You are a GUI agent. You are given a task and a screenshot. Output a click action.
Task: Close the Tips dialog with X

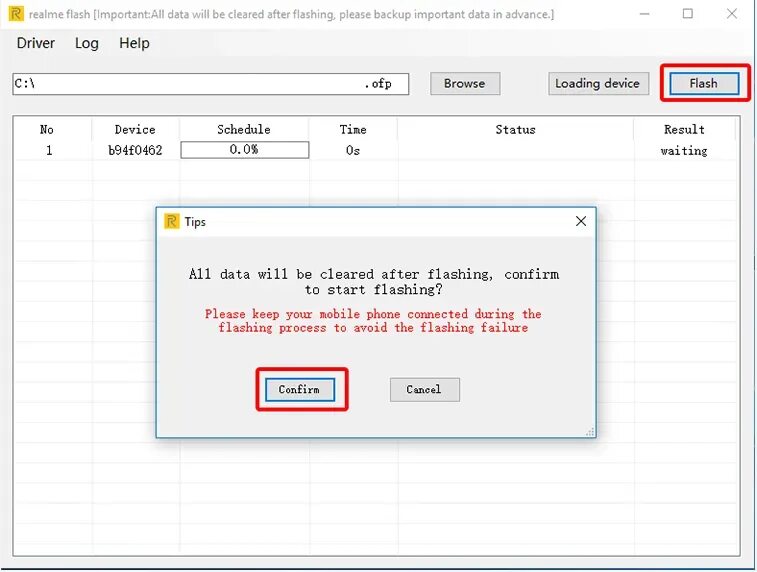(581, 221)
